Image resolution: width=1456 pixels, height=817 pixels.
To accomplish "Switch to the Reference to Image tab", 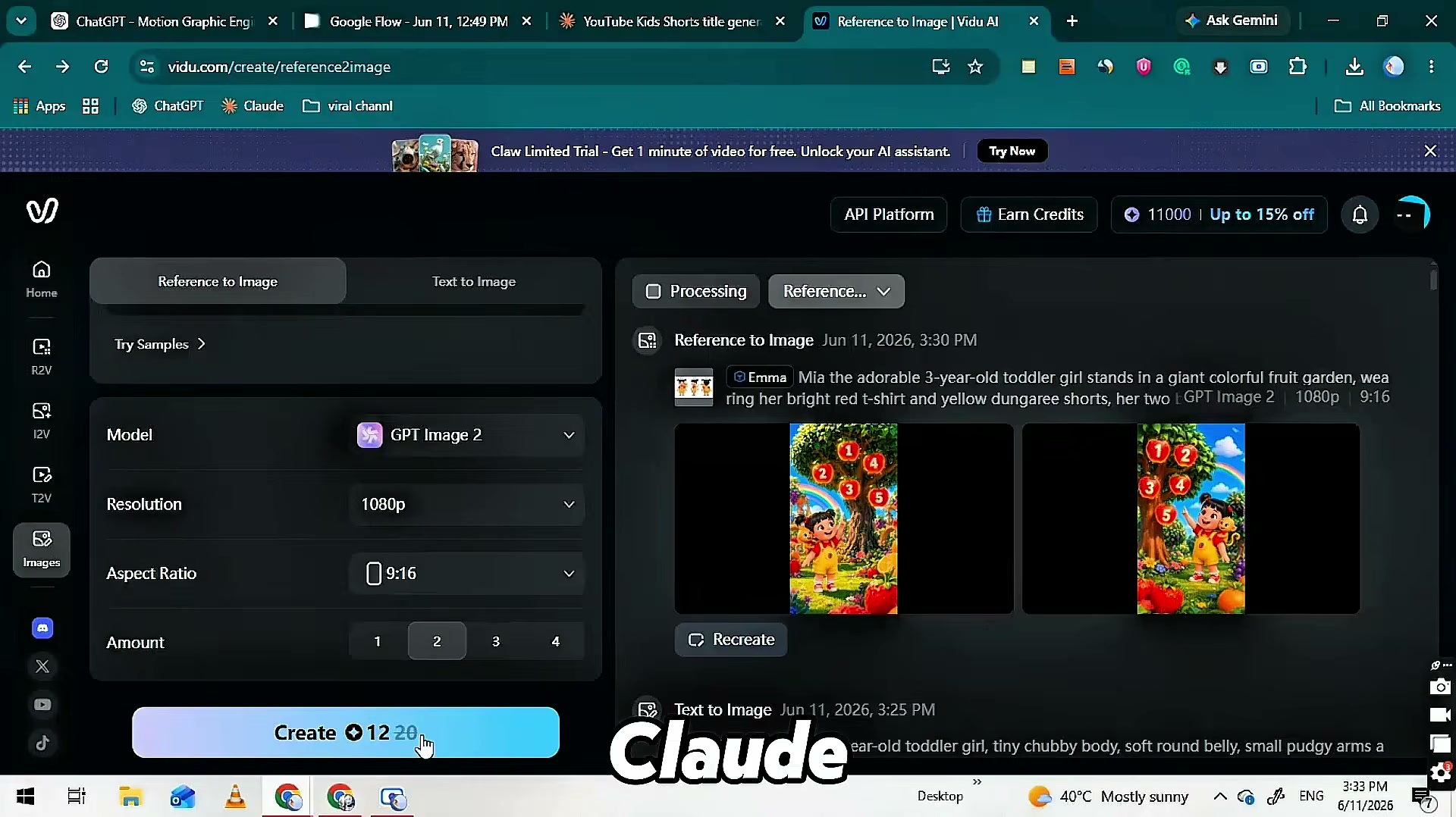I will [x=218, y=281].
